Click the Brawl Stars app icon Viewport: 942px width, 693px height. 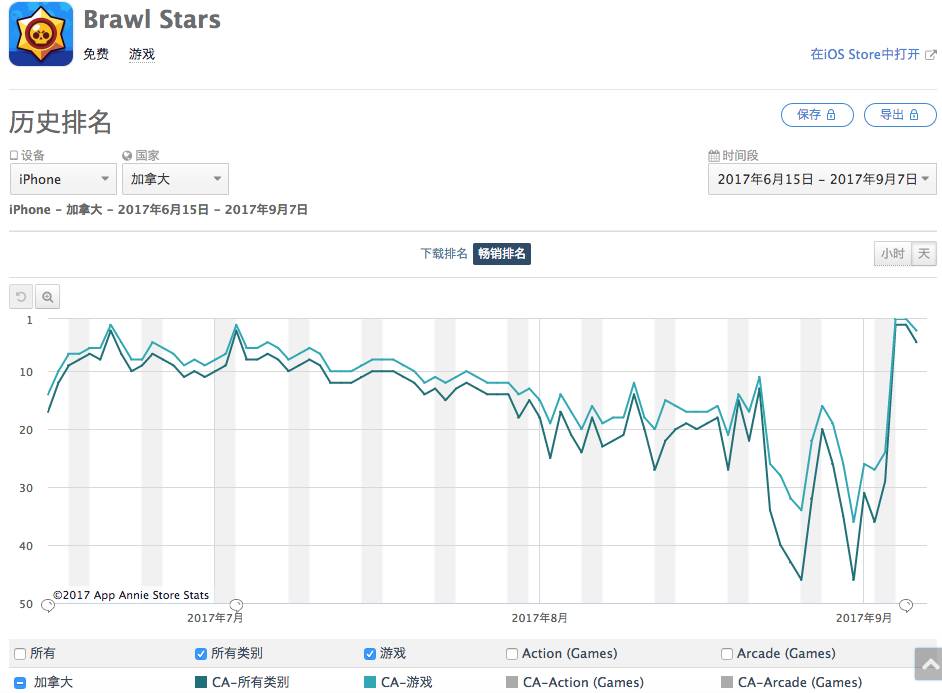(x=41, y=35)
